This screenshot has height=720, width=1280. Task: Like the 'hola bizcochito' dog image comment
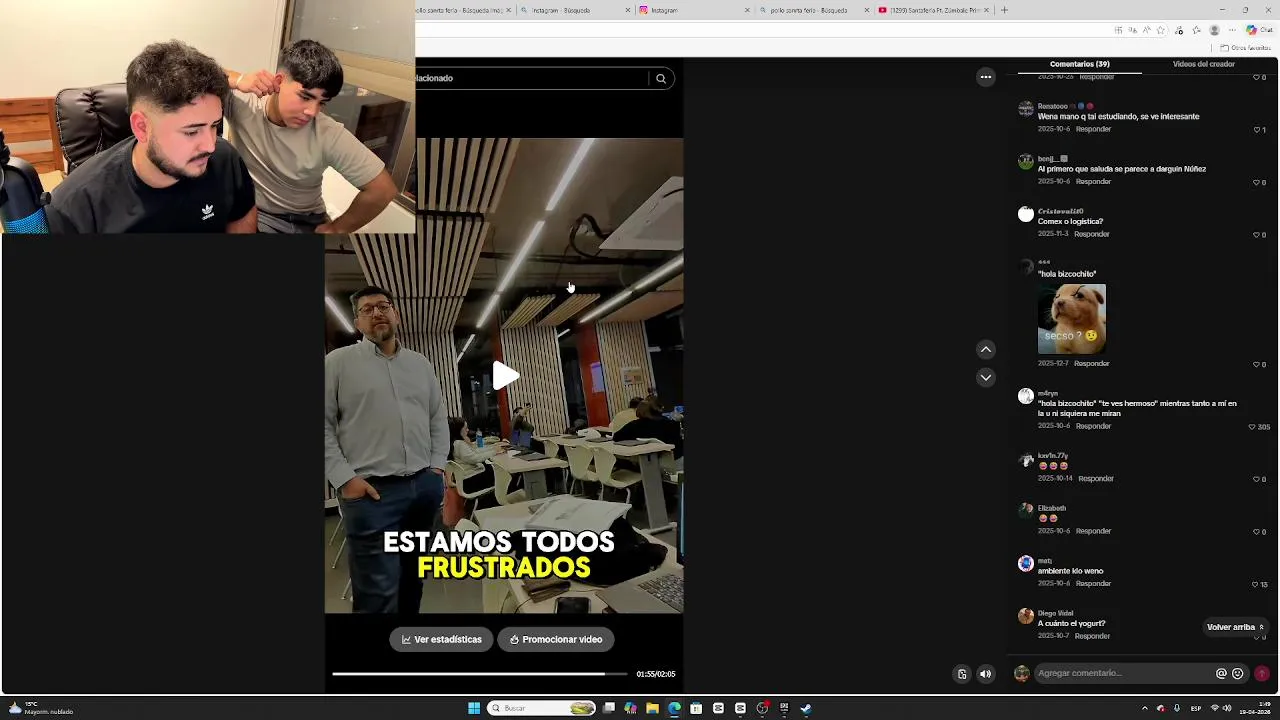click(x=1257, y=365)
